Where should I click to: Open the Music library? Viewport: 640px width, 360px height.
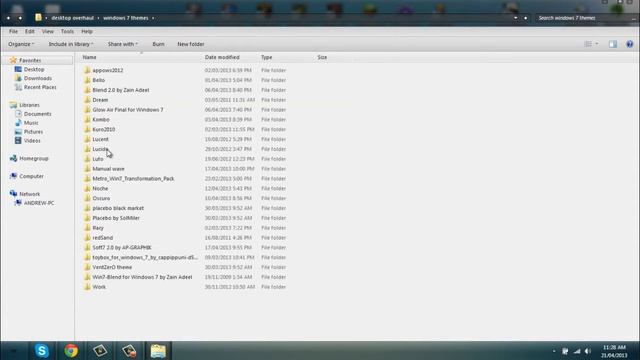click(x=31, y=123)
